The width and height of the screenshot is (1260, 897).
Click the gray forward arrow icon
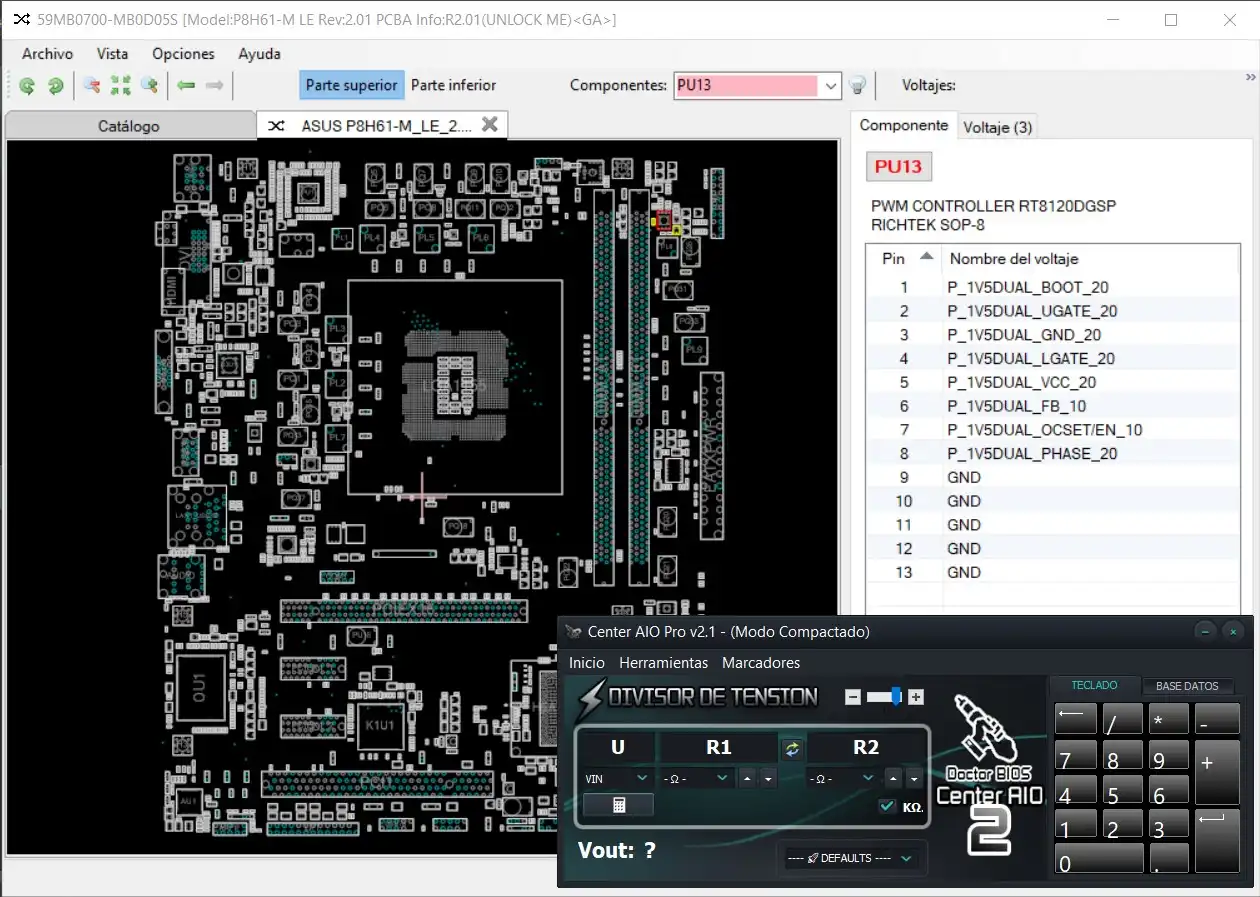tap(214, 86)
